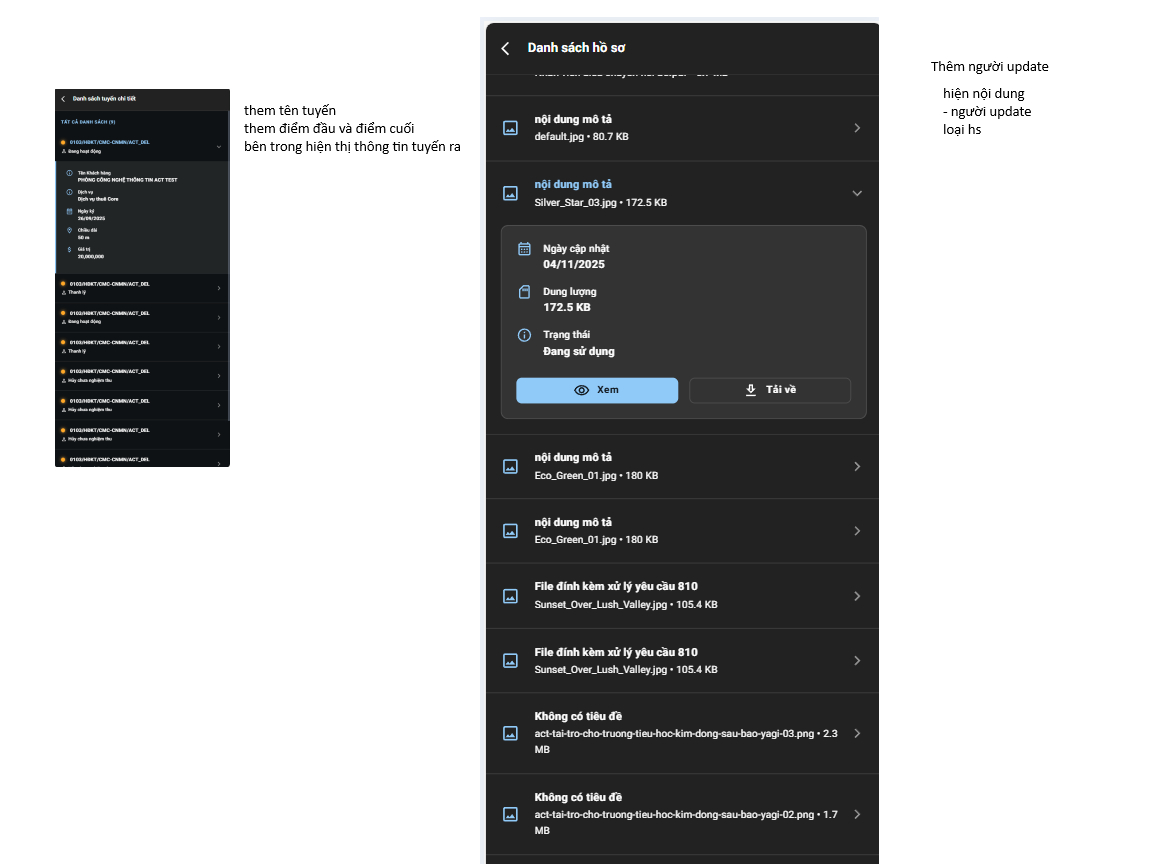Click image icon of Silver_Star_03.jpg row
Image resolution: width=1152 pixels, height=864 pixels.
click(510, 193)
